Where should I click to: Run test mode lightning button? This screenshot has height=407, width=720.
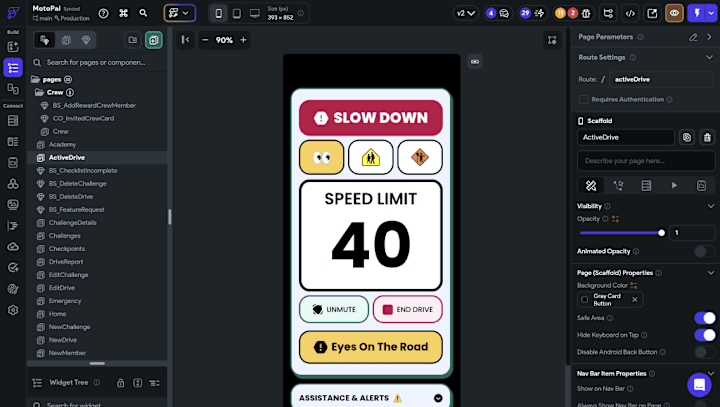(x=697, y=13)
